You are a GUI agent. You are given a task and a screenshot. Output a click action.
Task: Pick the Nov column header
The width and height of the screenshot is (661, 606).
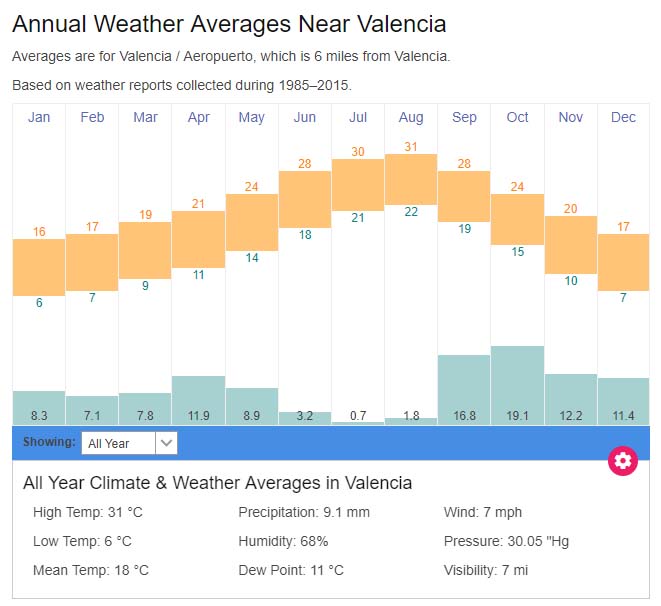[571, 117]
